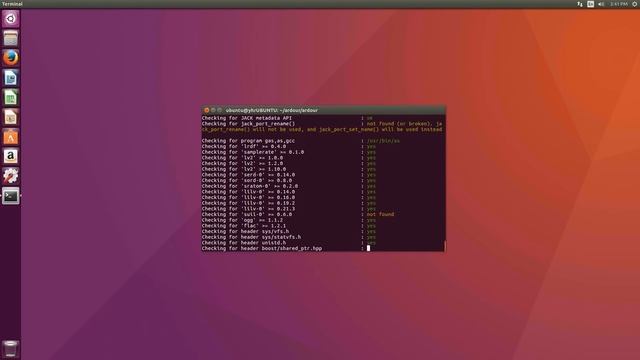Open the session power gear menu
The width and height of the screenshot is (640, 360).
click(x=635, y=4)
